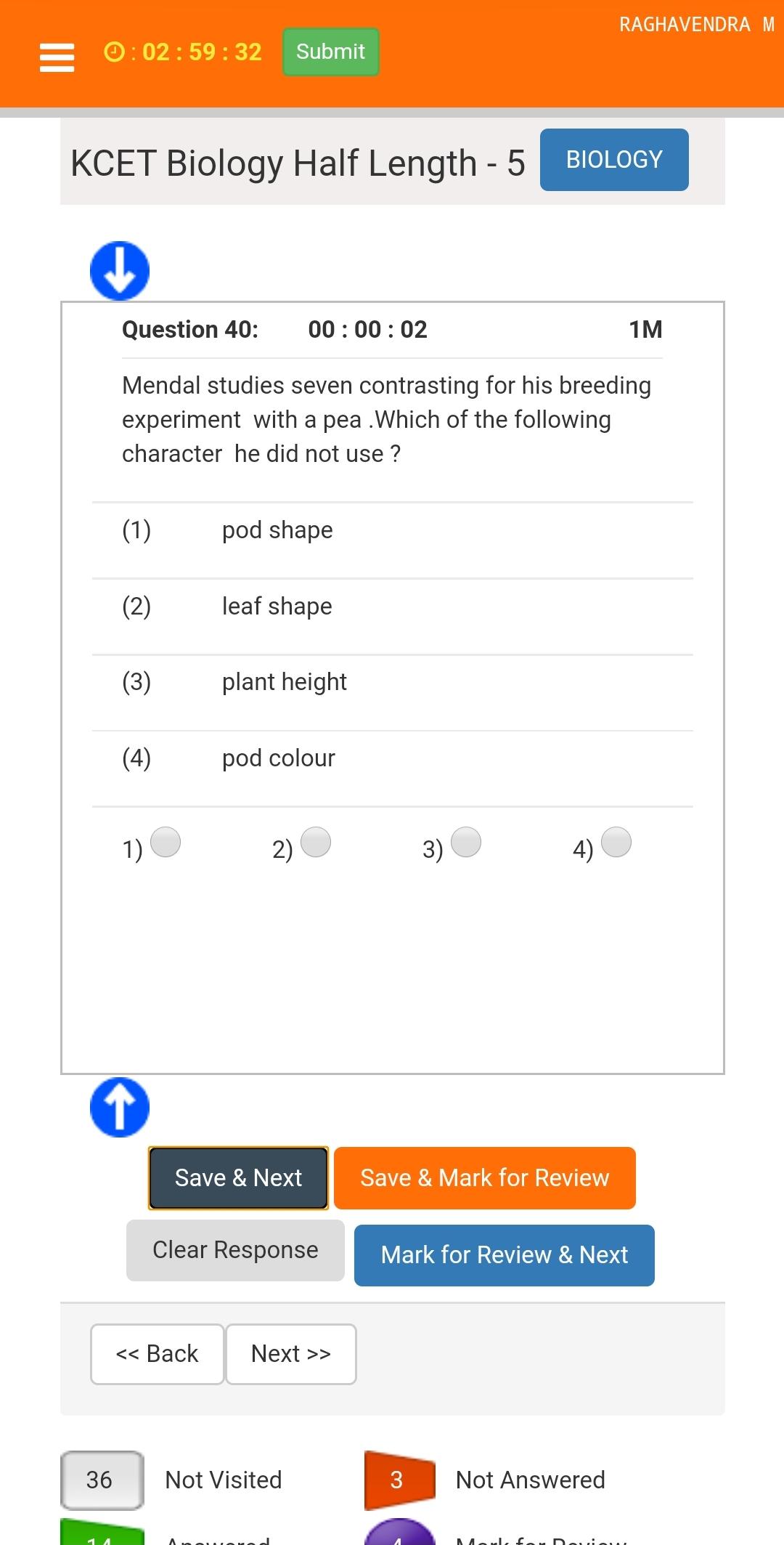Screen dimensions: 784x1545
Task: Click Mark for Review & Next
Action: pyautogui.click(x=505, y=1255)
